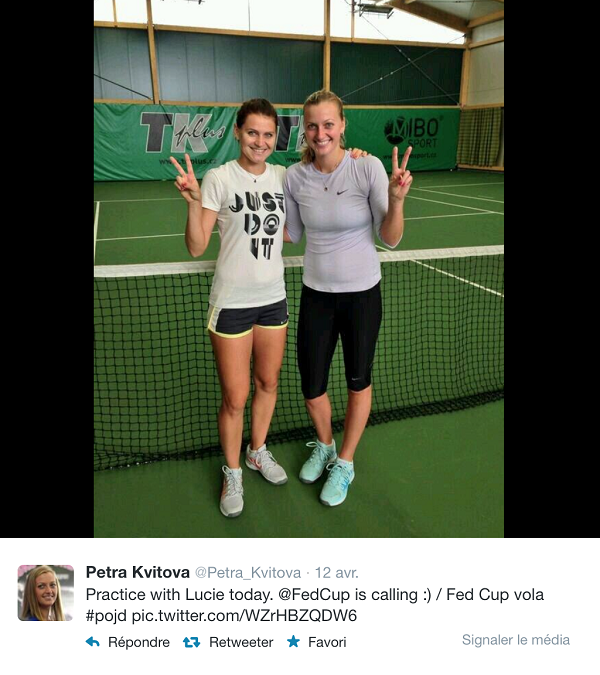Click the black area left of photo

pyautogui.click(x=47, y=269)
